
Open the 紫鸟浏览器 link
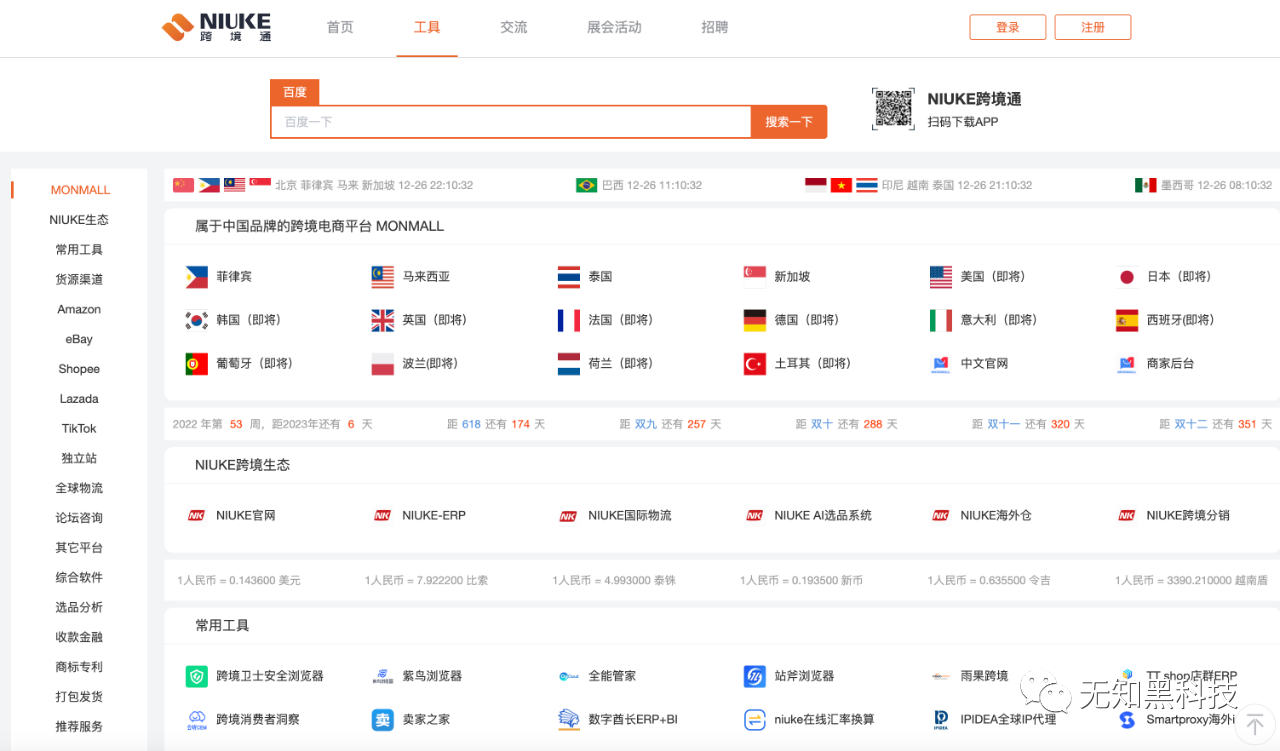pos(432,677)
